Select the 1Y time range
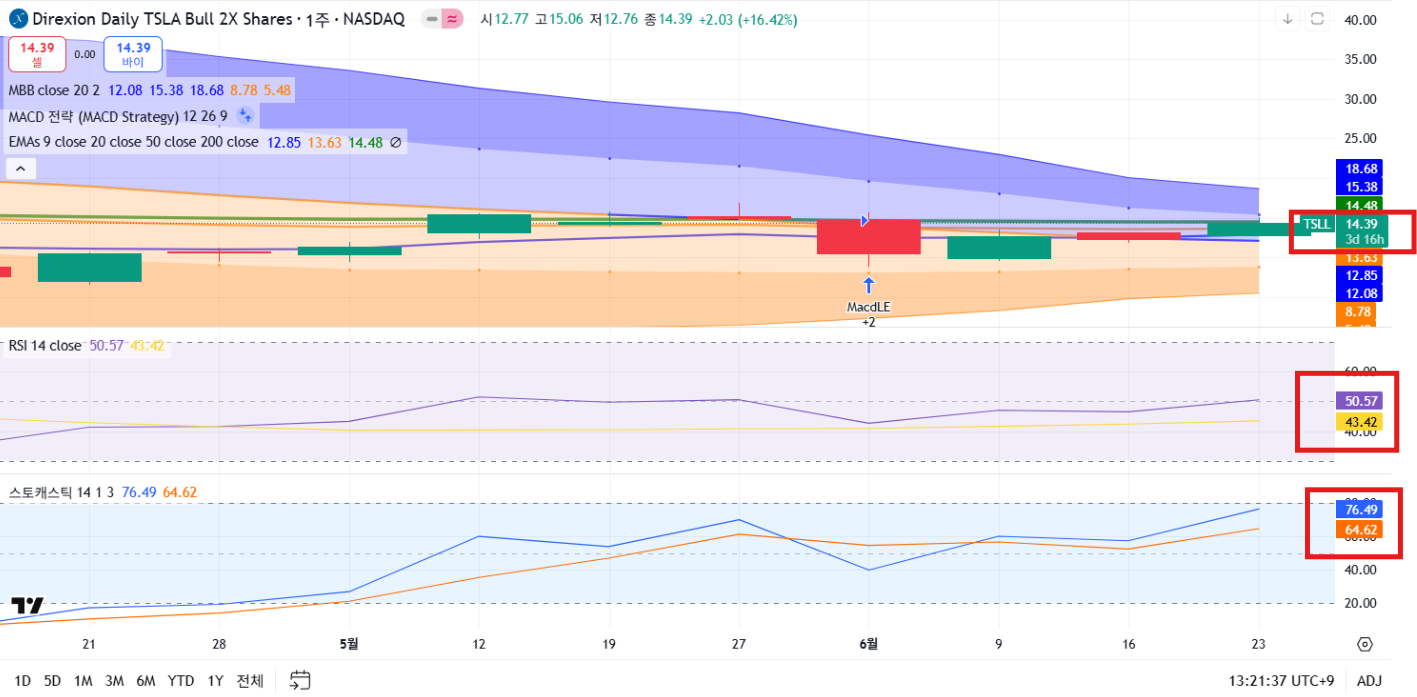 coord(215,681)
